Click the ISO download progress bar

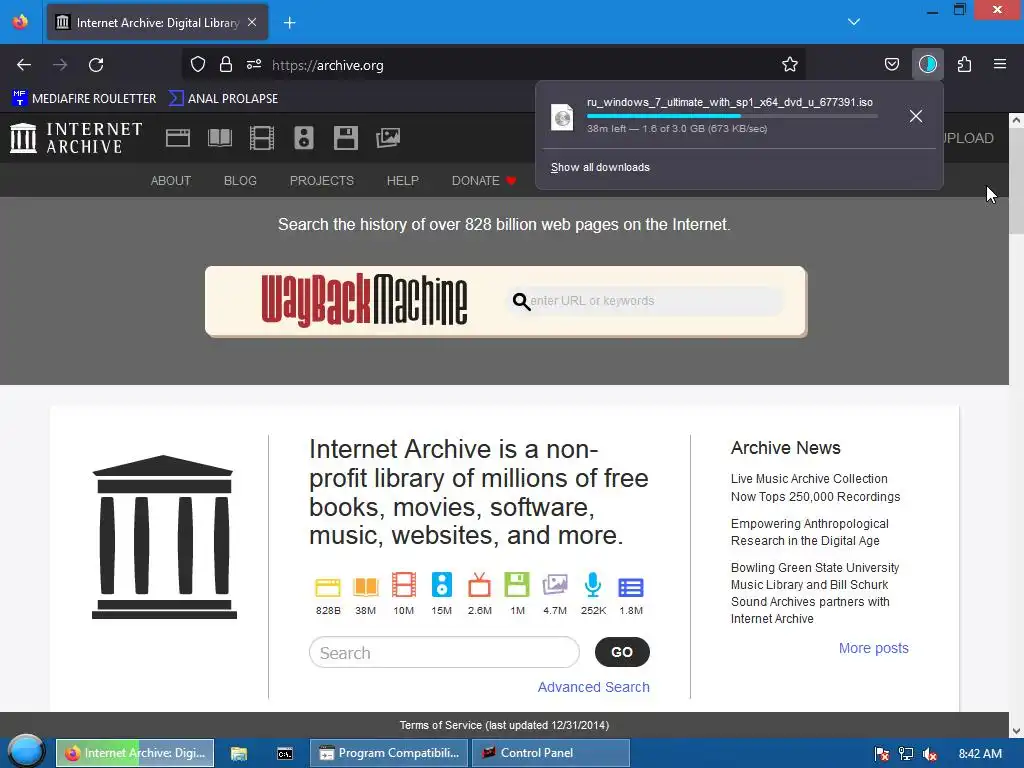tap(732, 116)
